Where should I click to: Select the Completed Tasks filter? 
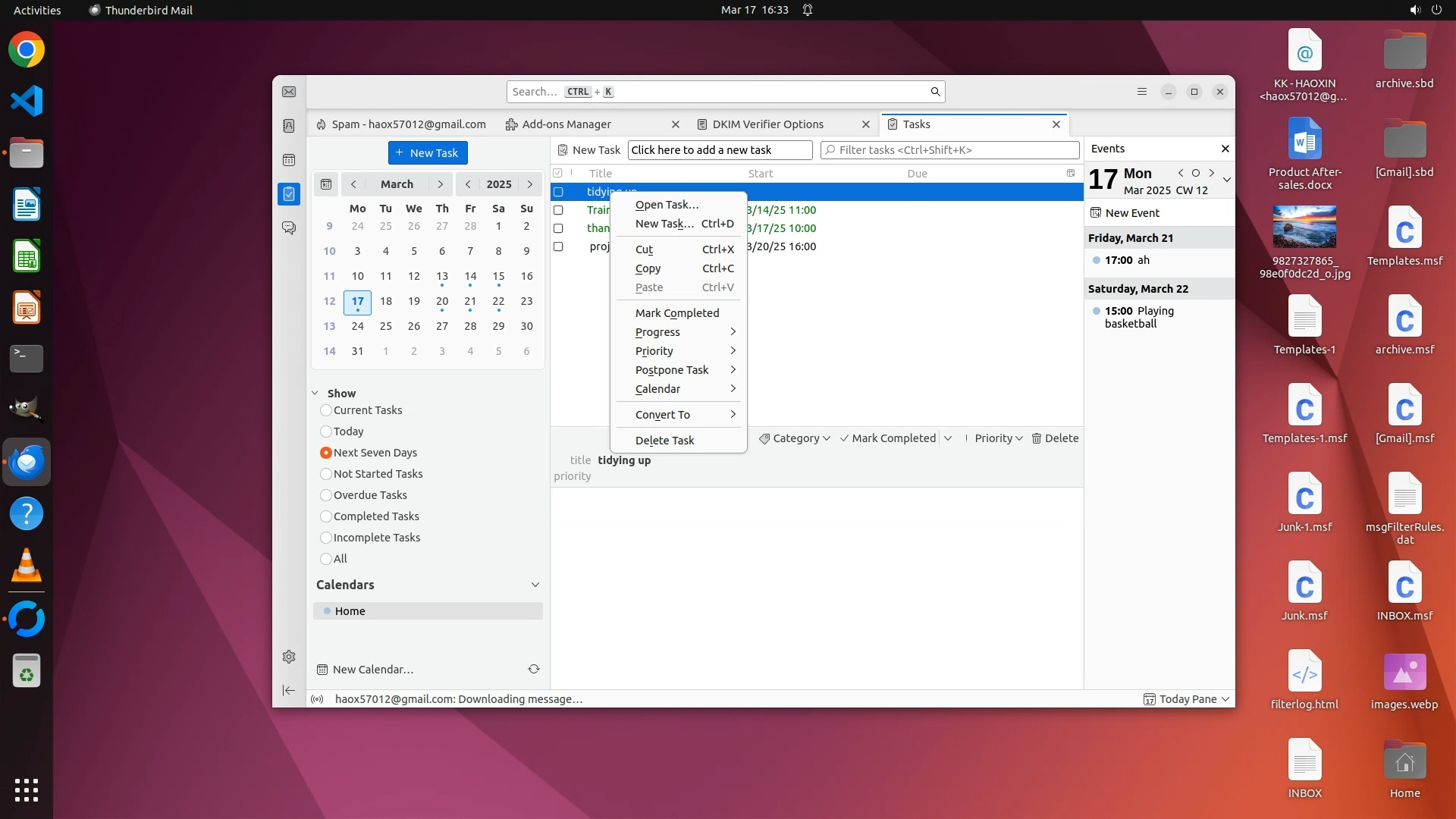pyautogui.click(x=326, y=516)
